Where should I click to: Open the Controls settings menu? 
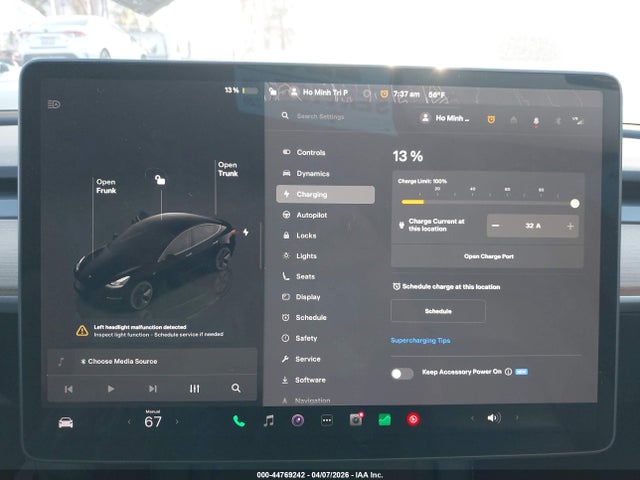point(304,152)
